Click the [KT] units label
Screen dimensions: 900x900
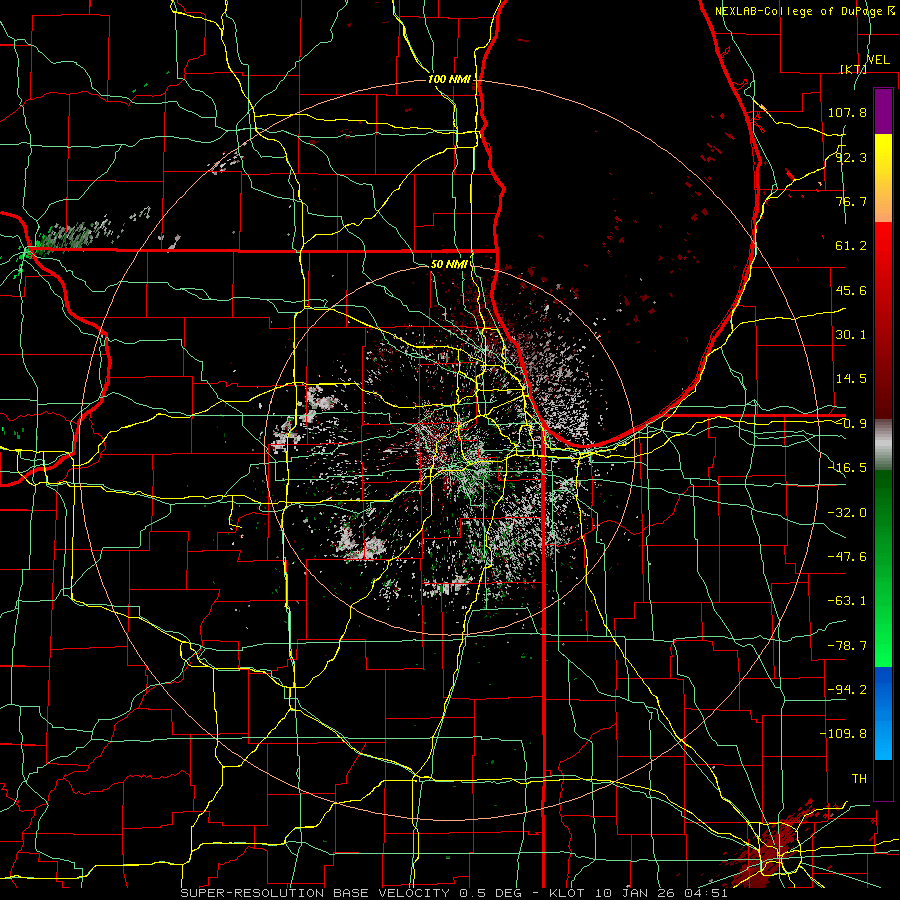853,69
